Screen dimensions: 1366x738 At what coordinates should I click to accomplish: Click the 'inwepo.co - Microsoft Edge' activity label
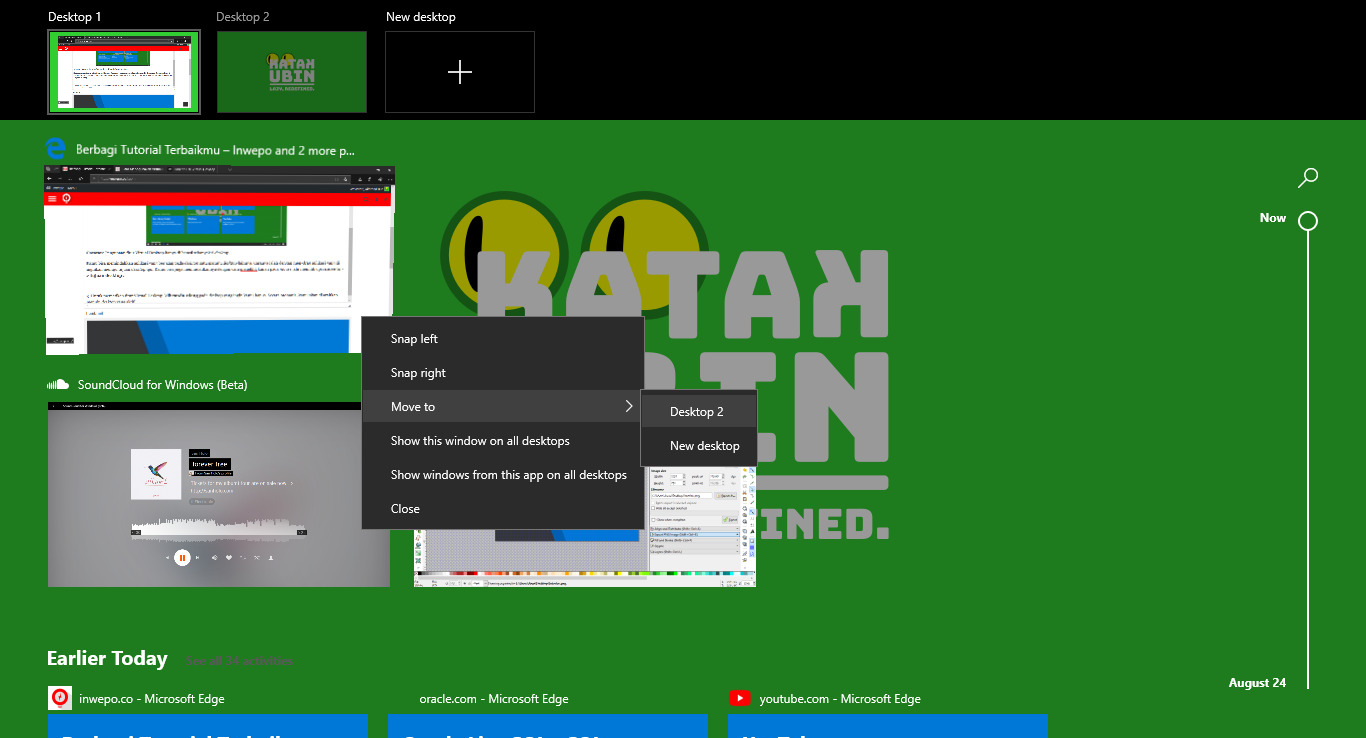tap(151, 699)
